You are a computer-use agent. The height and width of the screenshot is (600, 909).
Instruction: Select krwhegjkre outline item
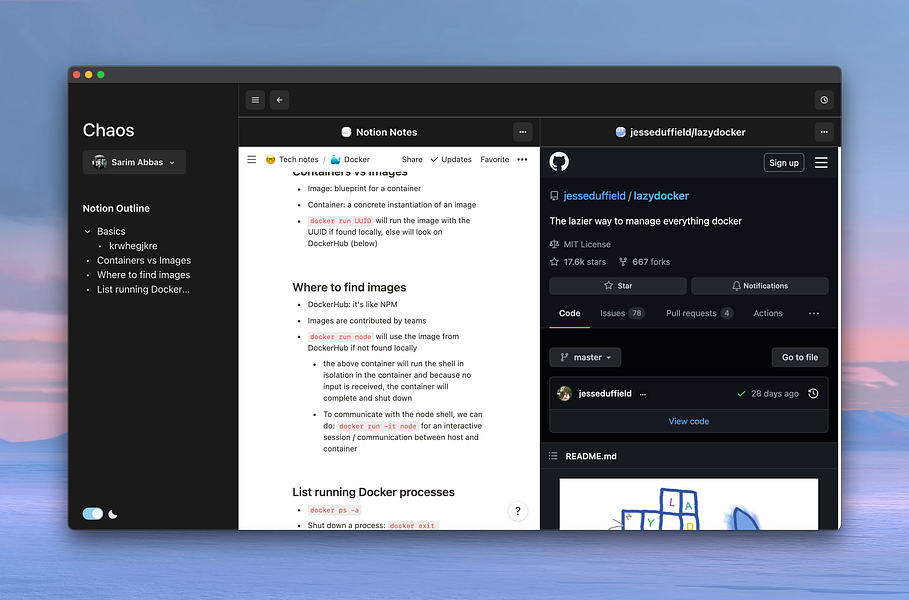(x=133, y=246)
